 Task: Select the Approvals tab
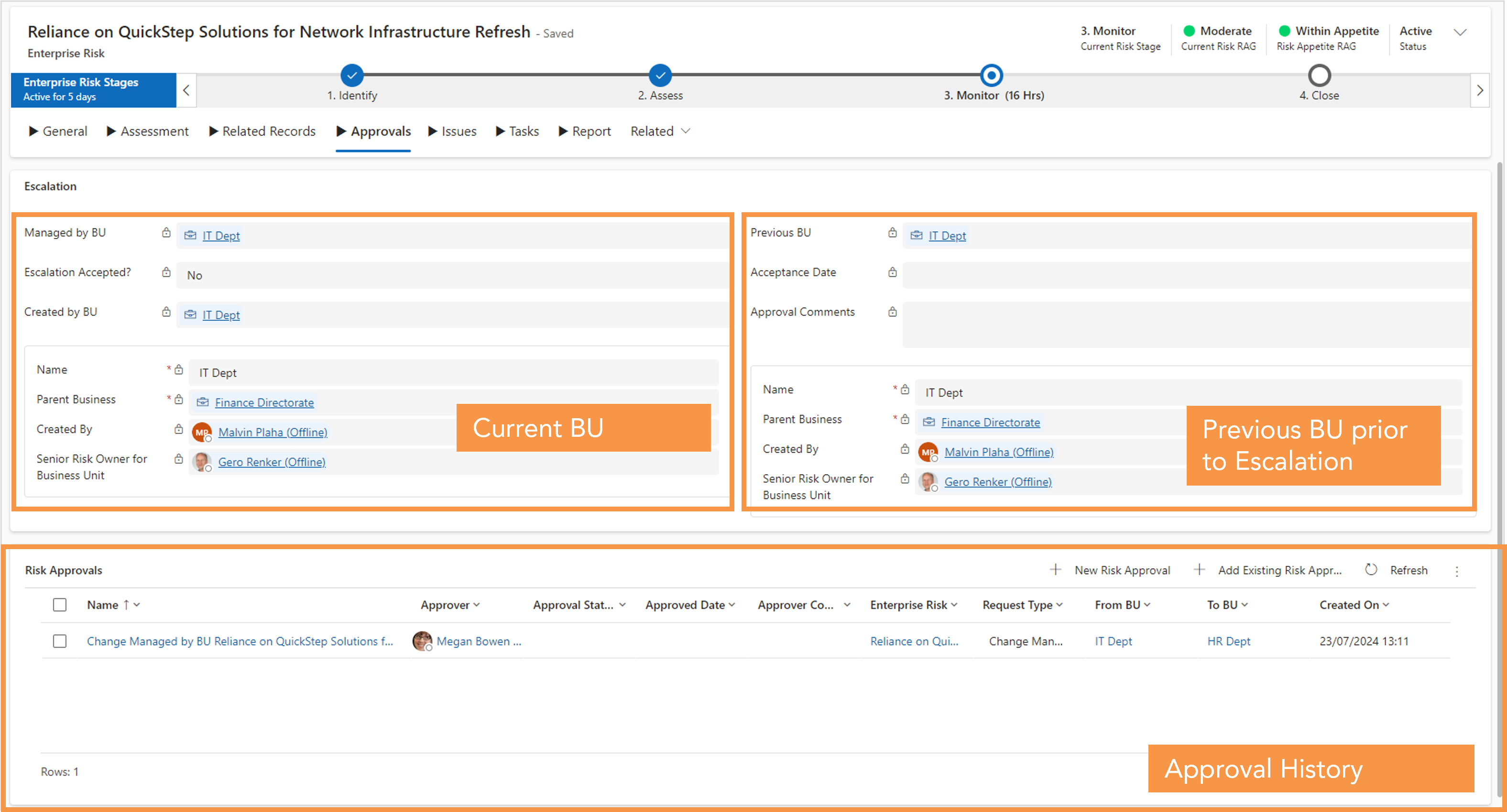pyautogui.click(x=373, y=131)
